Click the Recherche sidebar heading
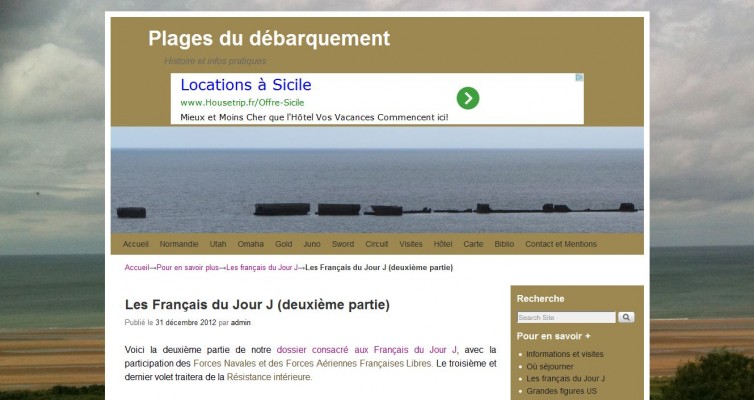This screenshot has width=754, height=400. pos(540,299)
